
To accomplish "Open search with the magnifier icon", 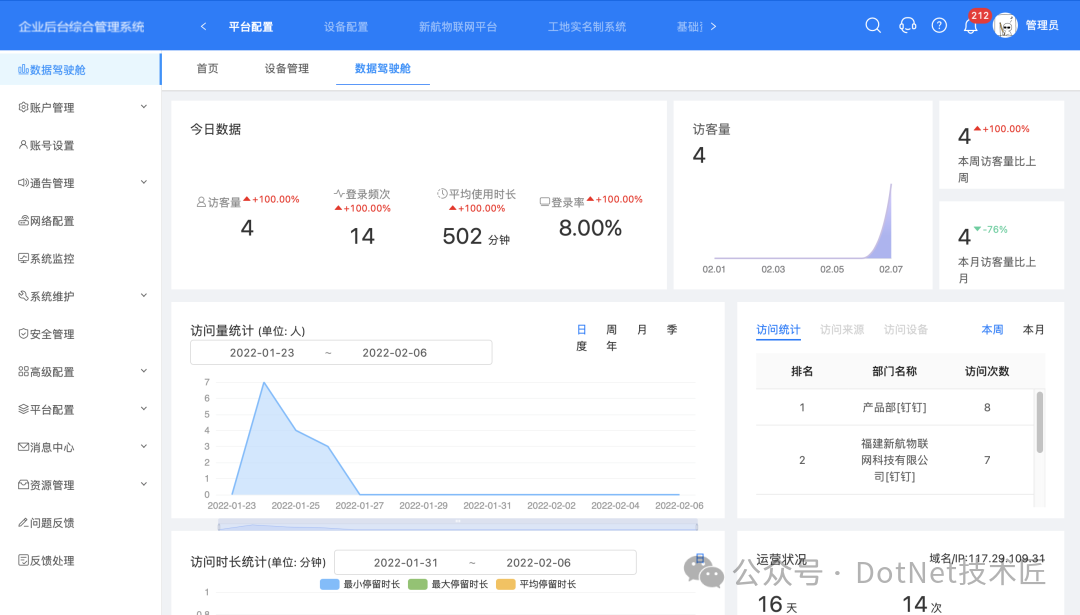I will 873,25.
